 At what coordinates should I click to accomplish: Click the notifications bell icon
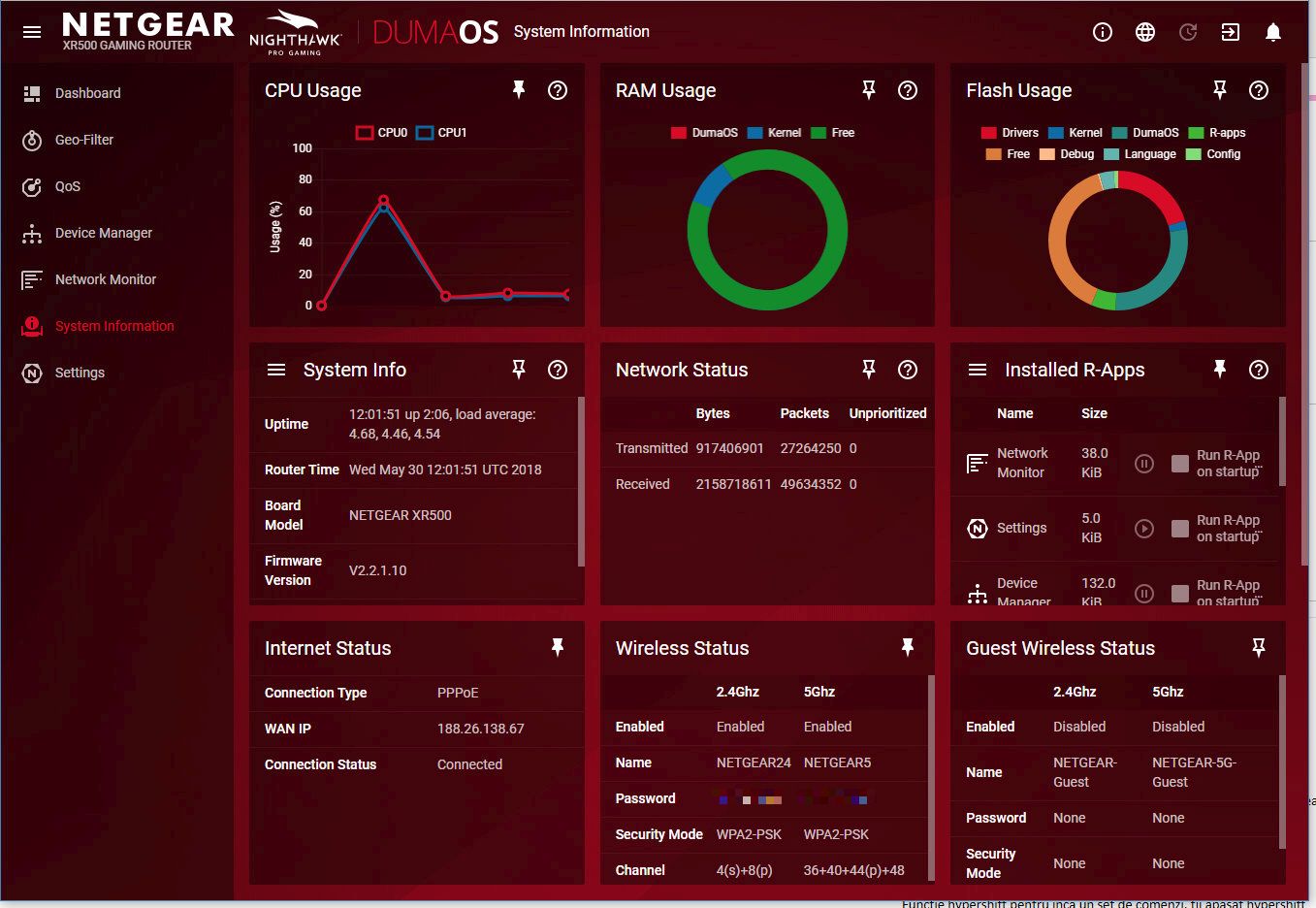[1273, 32]
